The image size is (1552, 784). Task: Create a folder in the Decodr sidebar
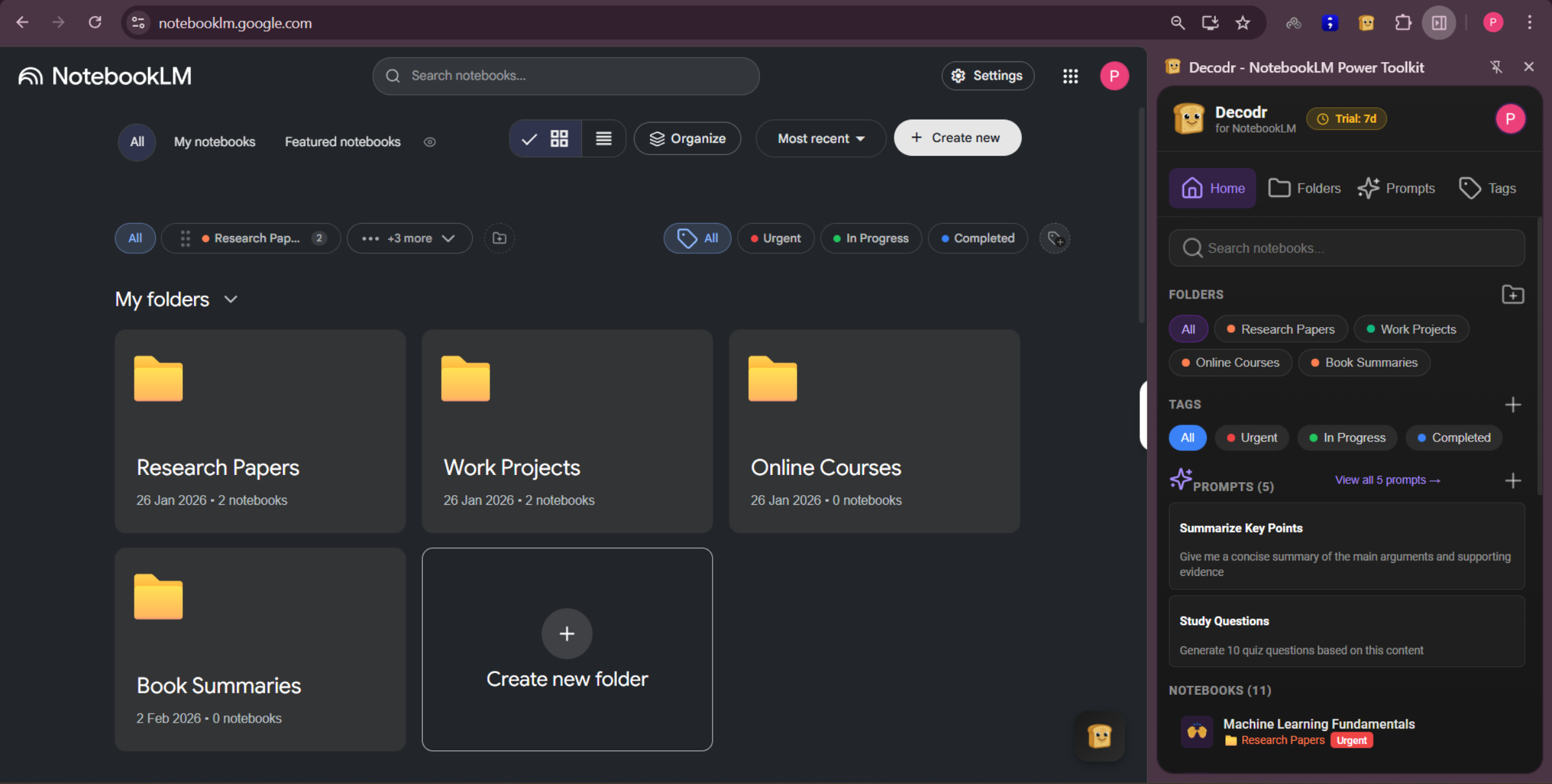click(1513, 295)
